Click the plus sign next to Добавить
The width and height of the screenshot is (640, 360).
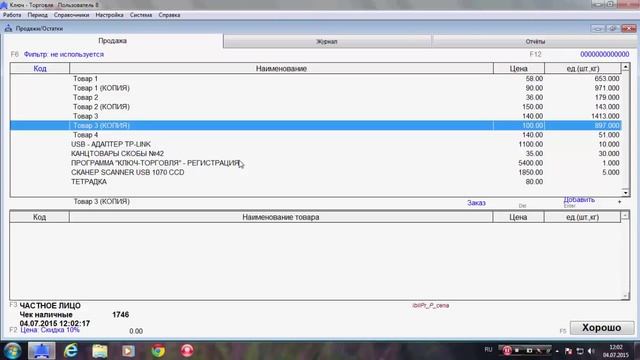(620, 202)
